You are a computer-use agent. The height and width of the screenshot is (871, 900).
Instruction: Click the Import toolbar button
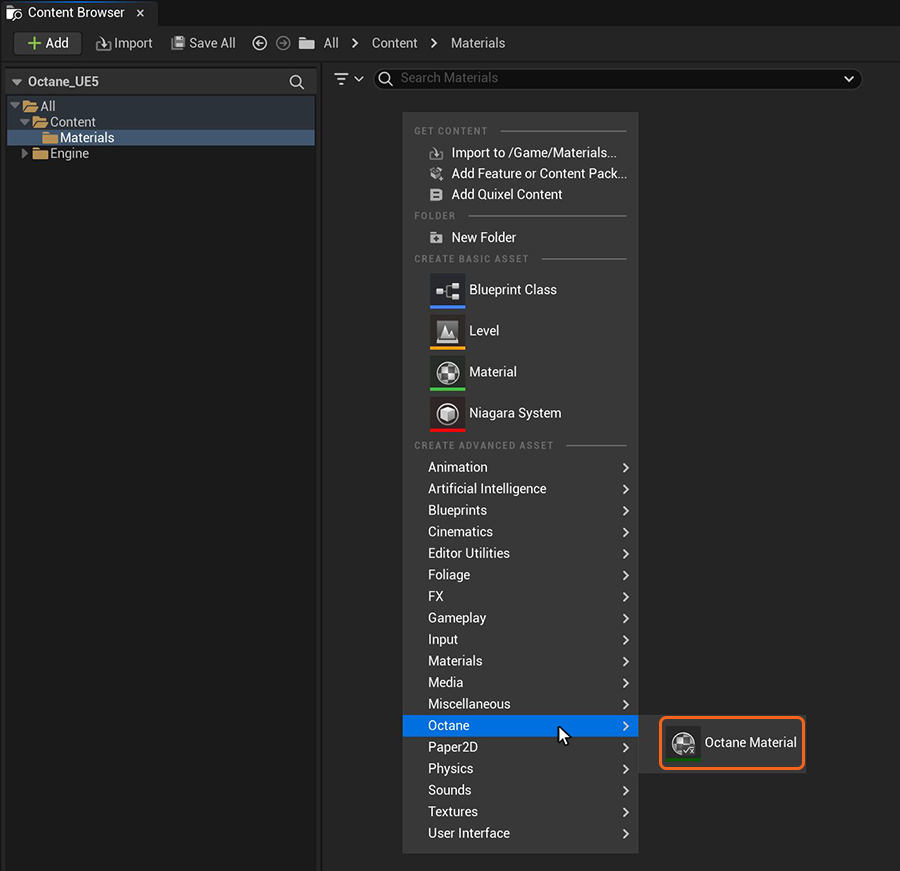click(124, 43)
